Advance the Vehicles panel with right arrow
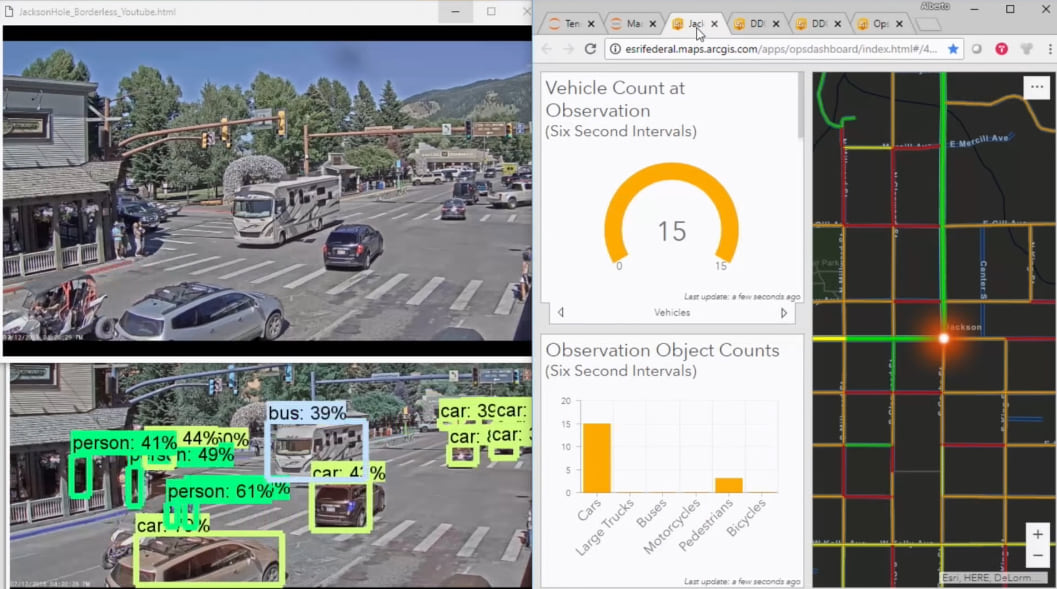1057x589 pixels. [x=784, y=312]
